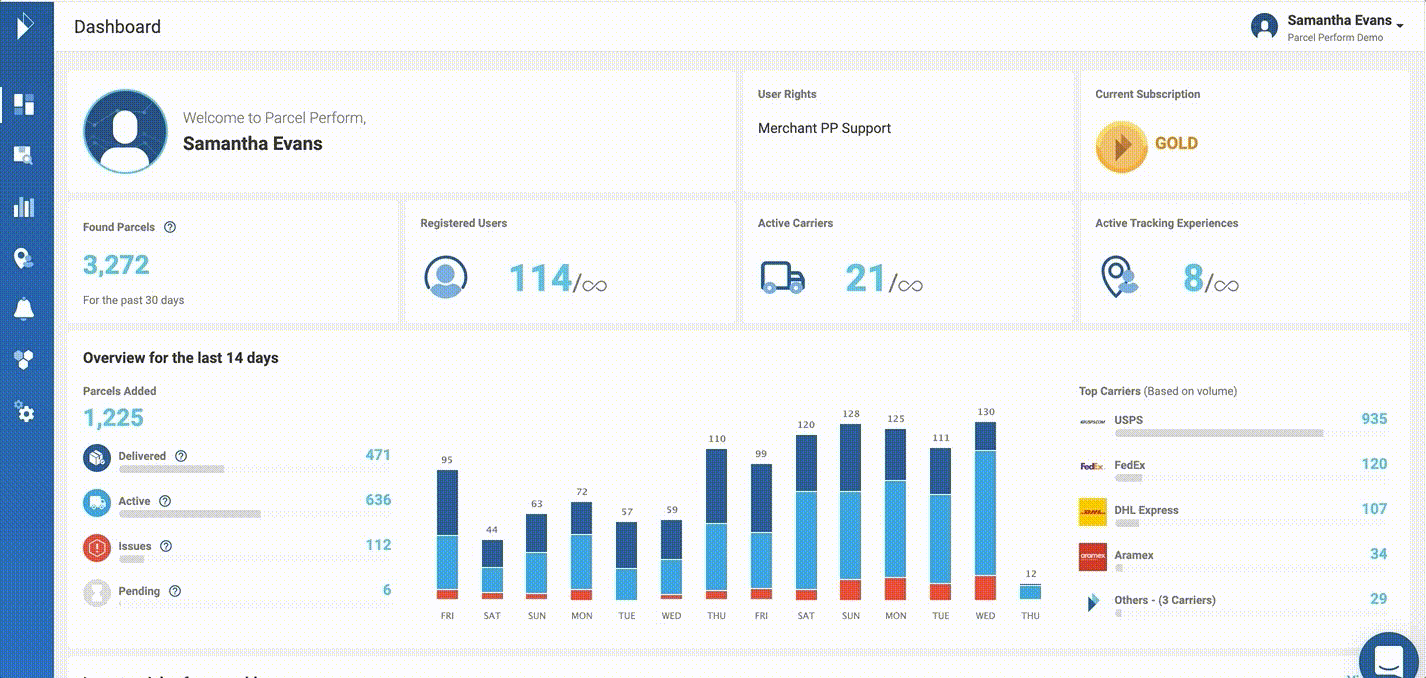Click the Wednesday bar labeled 130
The image size is (1426, 678).
point(985,510)
